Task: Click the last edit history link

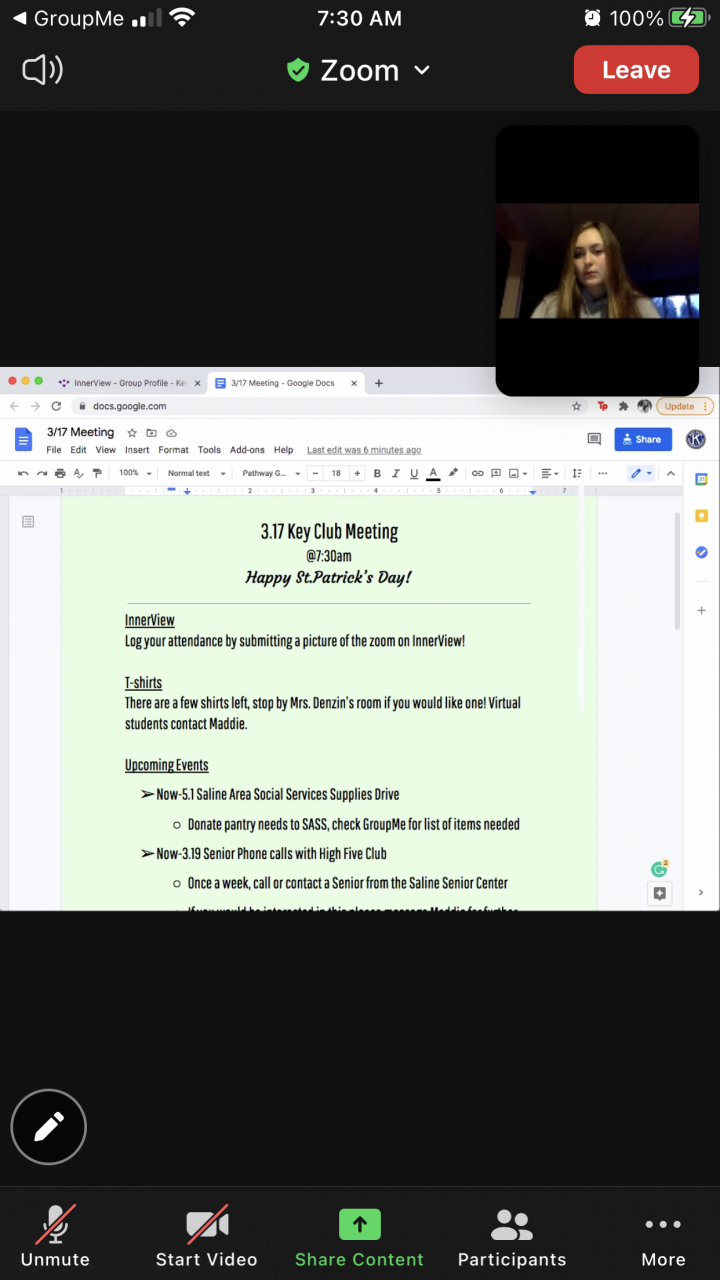Action: click(364, 450)
